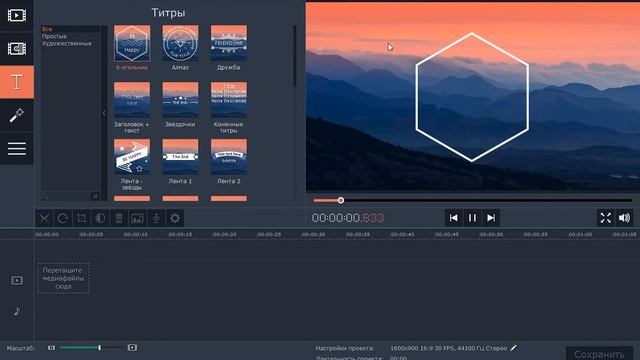Choose the Звездочки title thumbnail
The height and width of the screenshot is (360, 640).
180,100
